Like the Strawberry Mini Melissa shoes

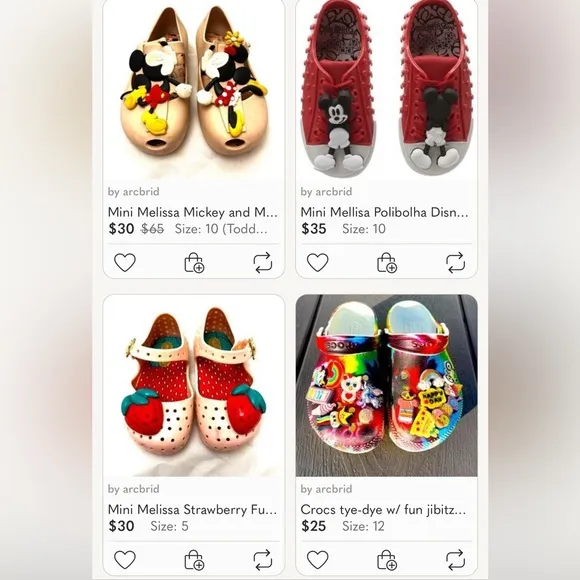click(x=125, y=560)
